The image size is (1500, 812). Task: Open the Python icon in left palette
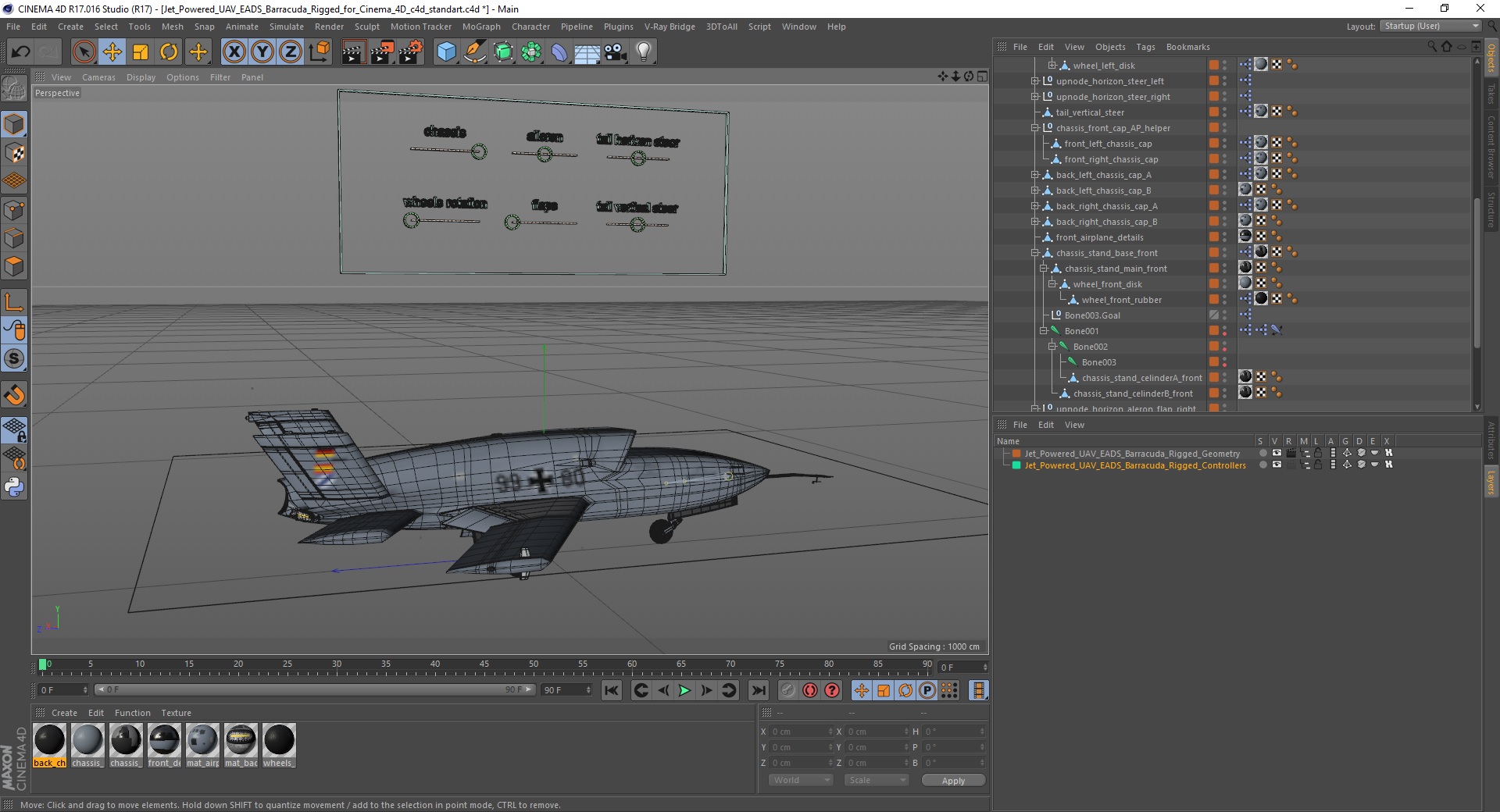coord(14,487)
